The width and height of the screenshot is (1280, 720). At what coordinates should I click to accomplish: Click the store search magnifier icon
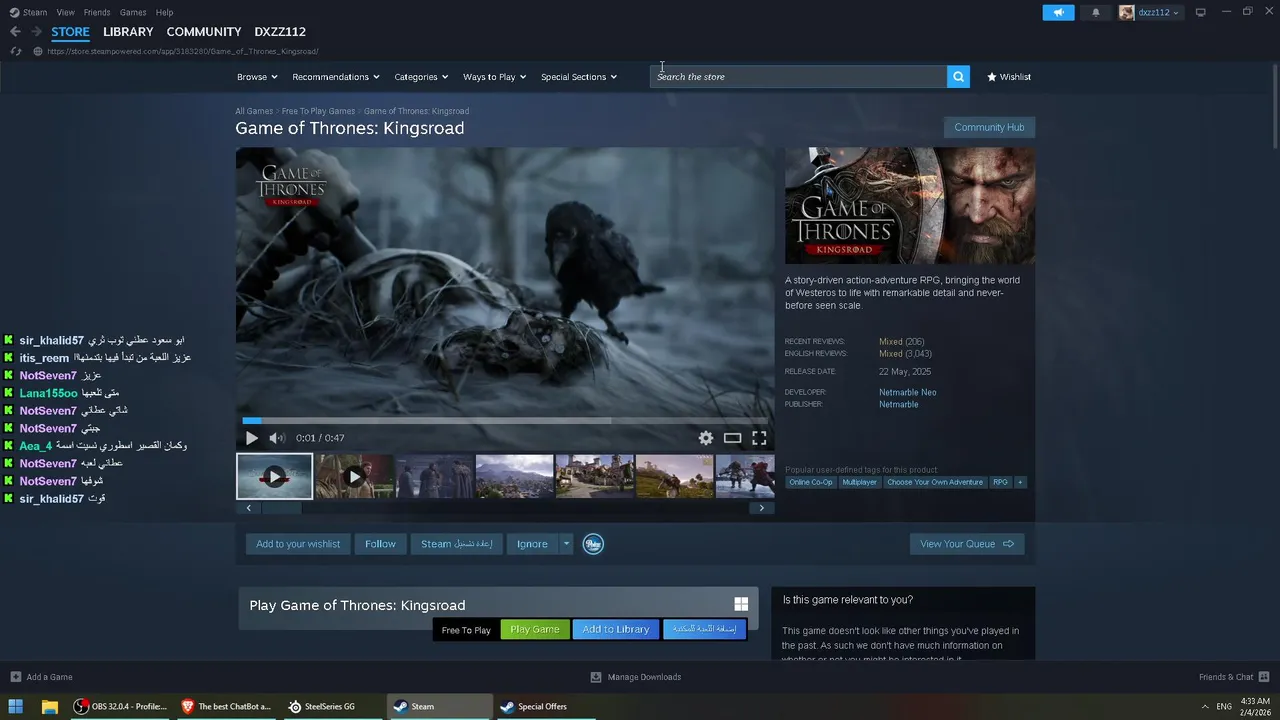pyautogui.click(x=958, y=77)
